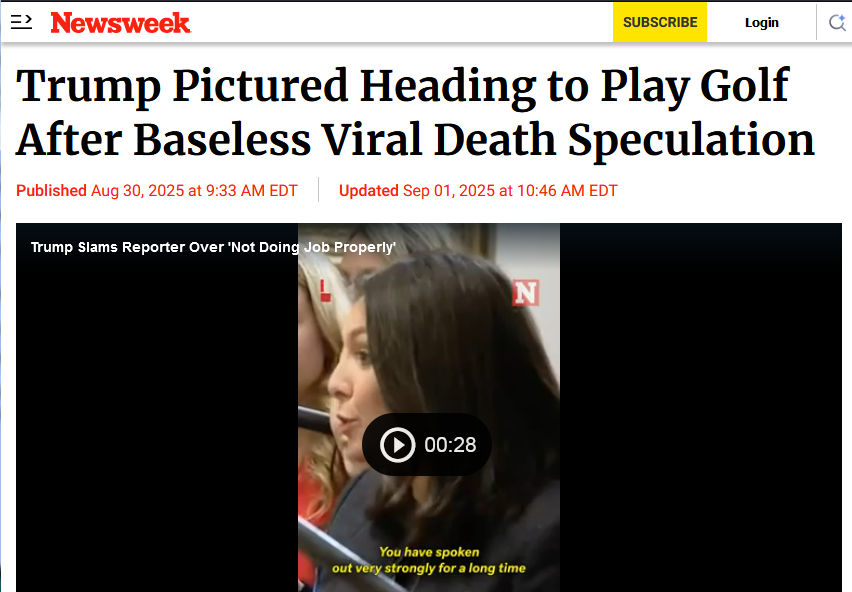The height and width of the screenshot is (592, 852).
Task: Click the red Published label
Action: (x=51, y=191)
